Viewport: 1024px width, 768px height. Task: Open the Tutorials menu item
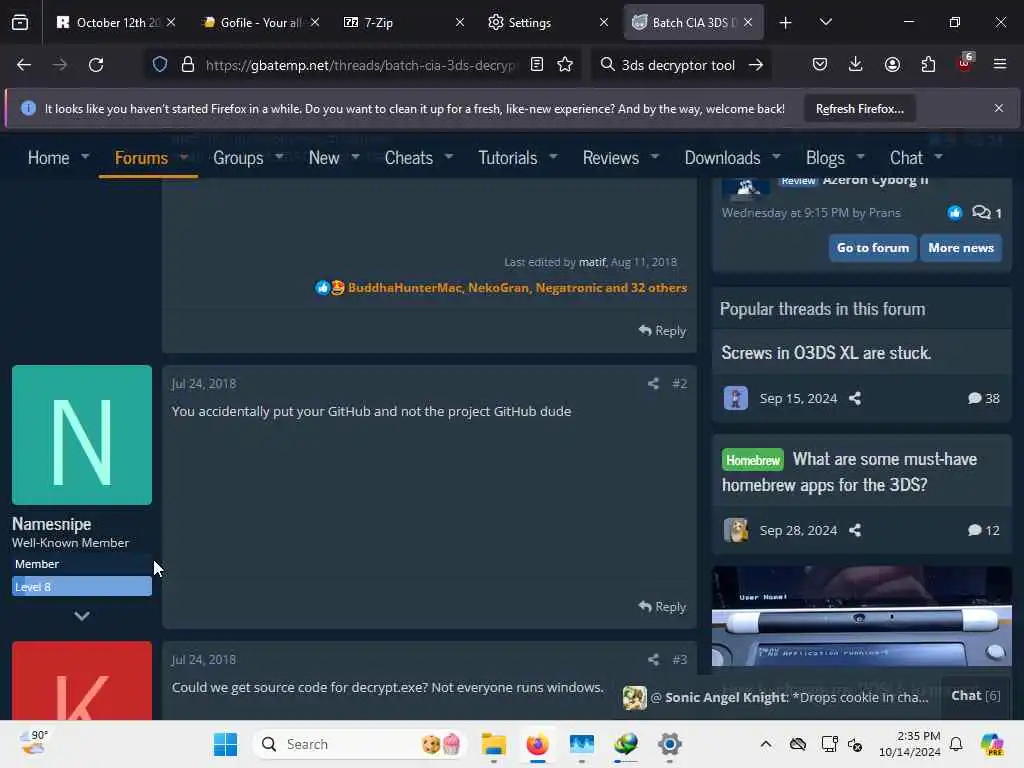click(507, 157)
